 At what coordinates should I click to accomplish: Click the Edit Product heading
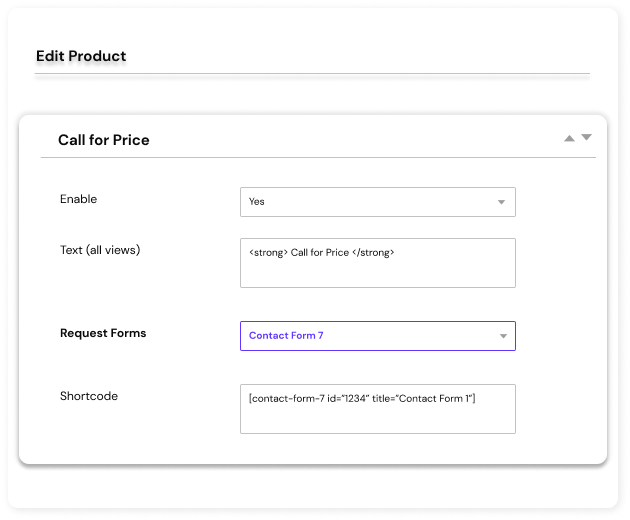81,56
